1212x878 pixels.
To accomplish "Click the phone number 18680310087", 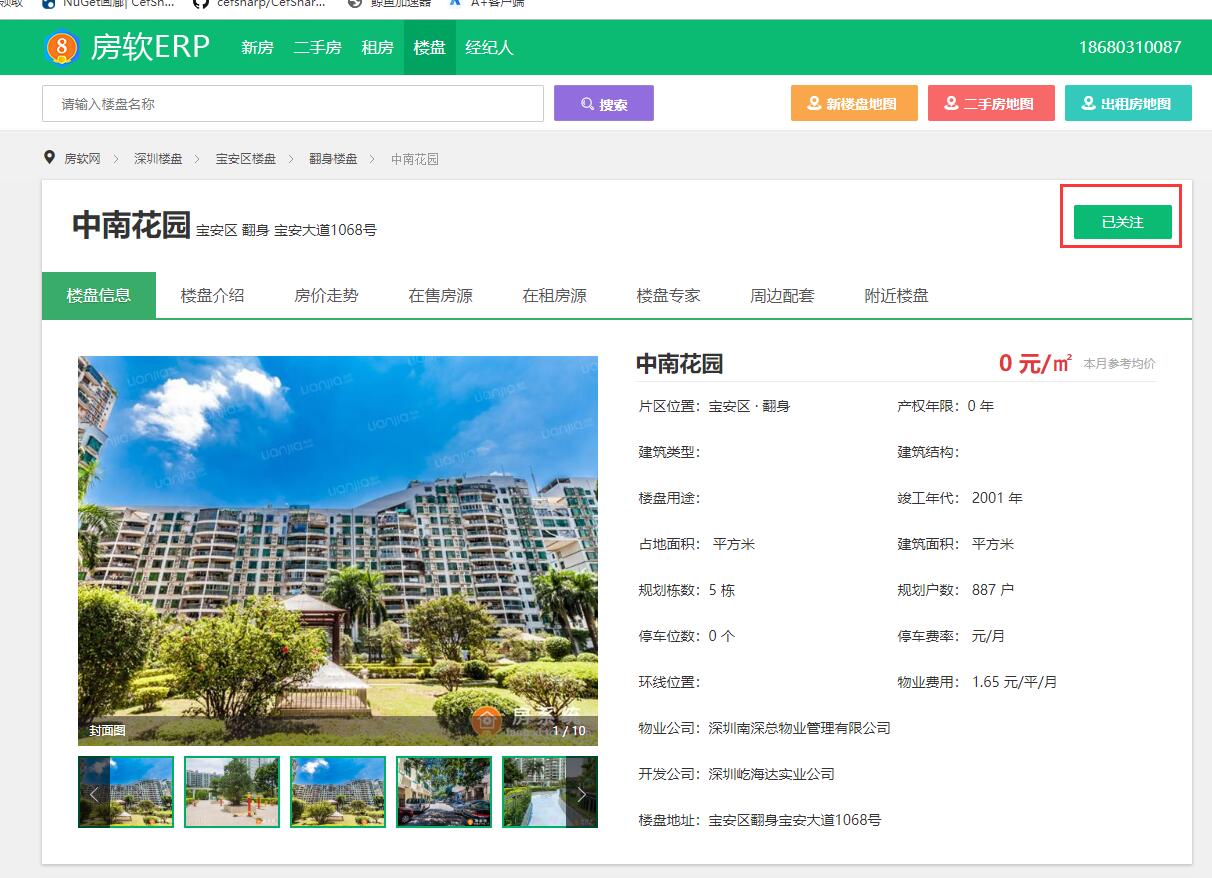I will click(1130, 47).
